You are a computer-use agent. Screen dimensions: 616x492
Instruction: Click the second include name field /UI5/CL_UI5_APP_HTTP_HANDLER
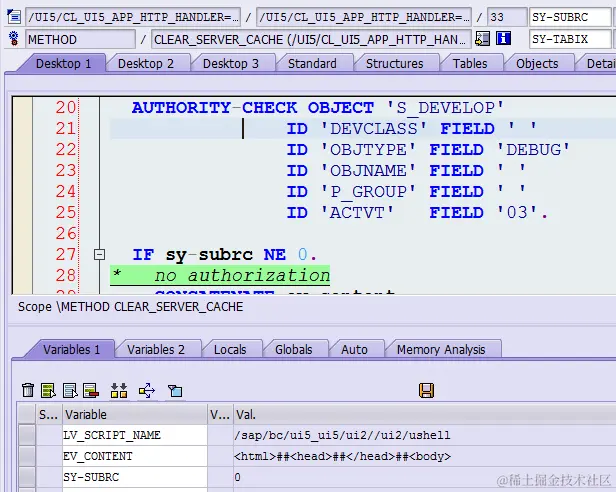[x=364, y=17]
